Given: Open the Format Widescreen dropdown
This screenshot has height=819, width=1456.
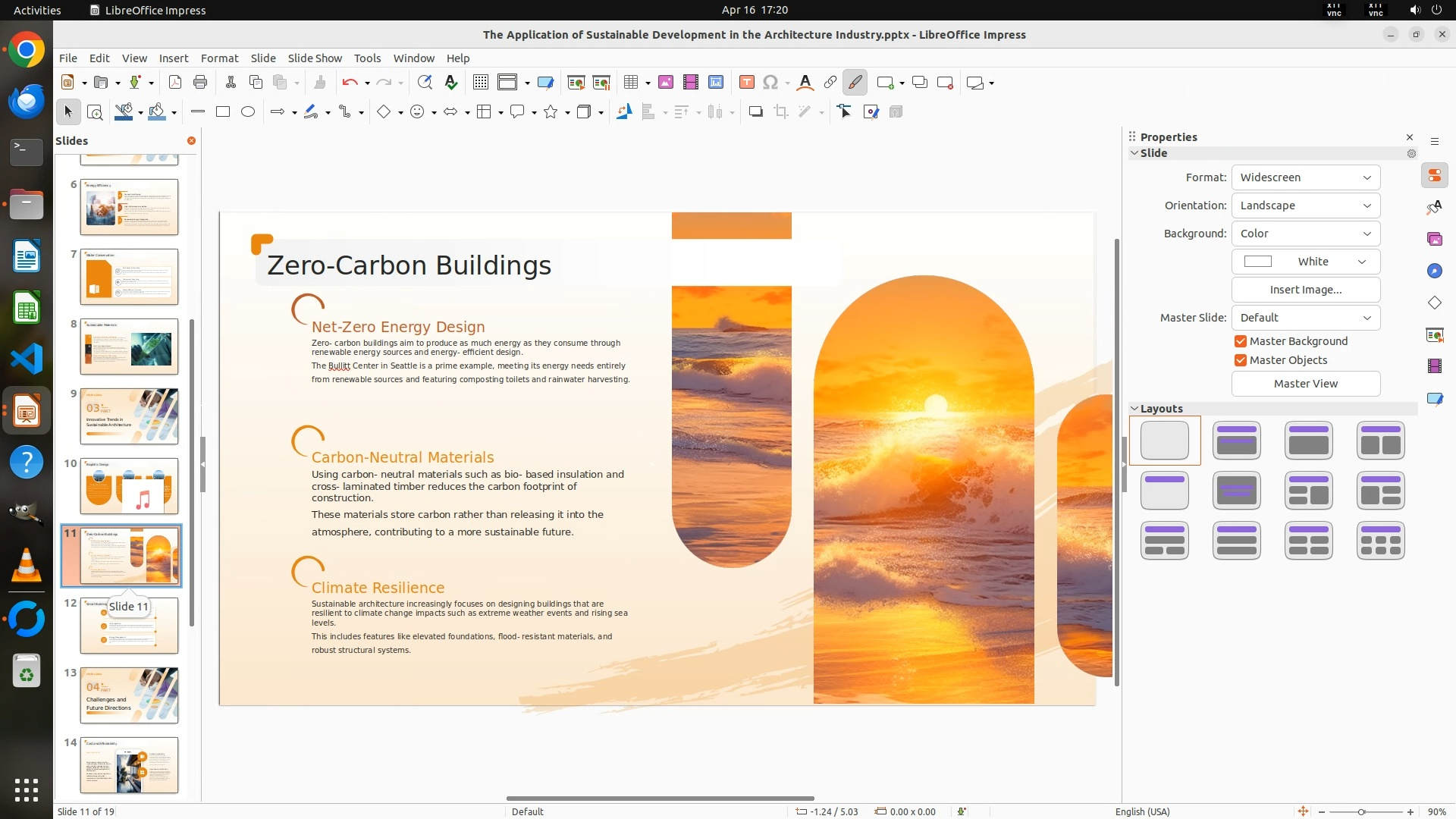Looking at the screenshot, I should [1305, 177].
